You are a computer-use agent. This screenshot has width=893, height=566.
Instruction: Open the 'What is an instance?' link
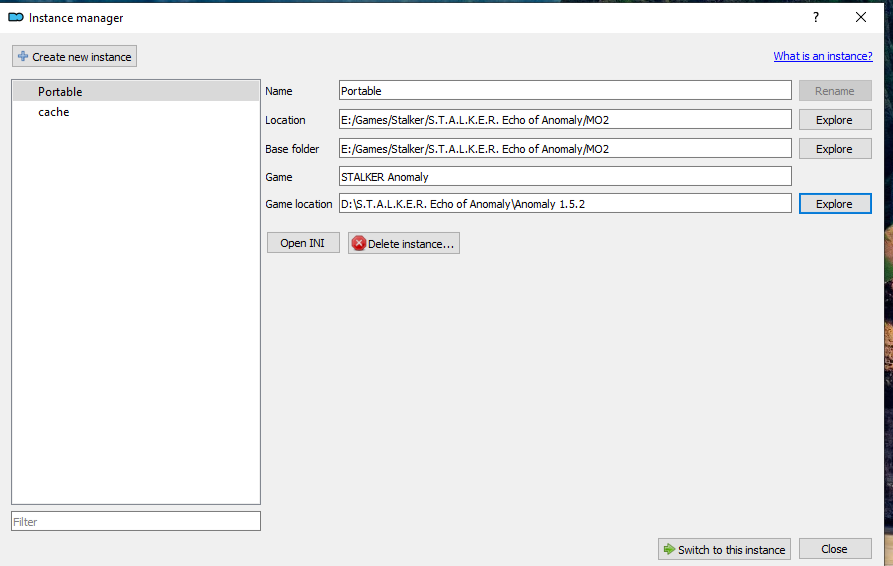[822, 56]
